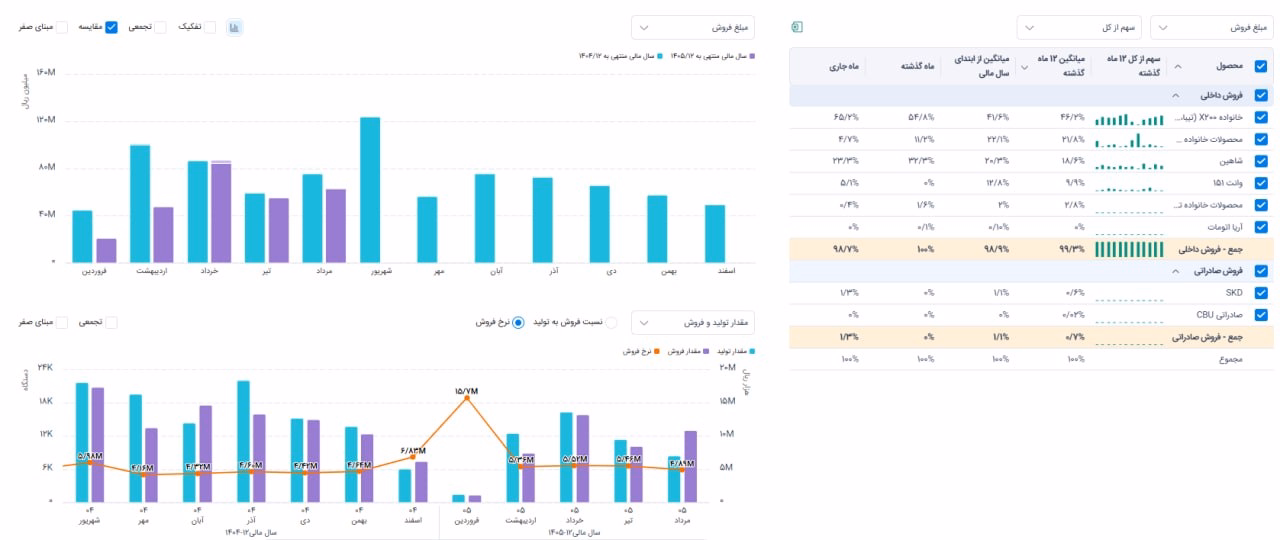Collapse the فروش داخلی group chevron
The image size is (1280, 540).
(x=1176, y=96)
